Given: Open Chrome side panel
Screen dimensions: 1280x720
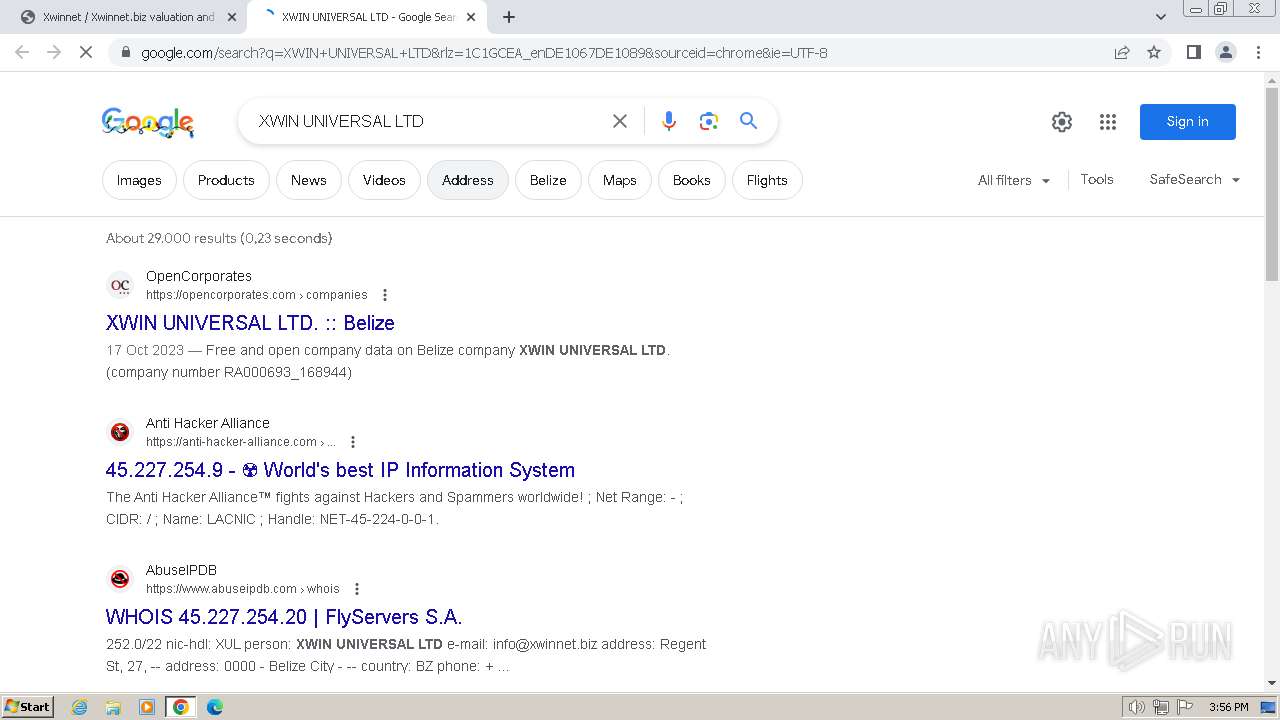Looking at the screenshot, I should click(x=1193, y=52).
